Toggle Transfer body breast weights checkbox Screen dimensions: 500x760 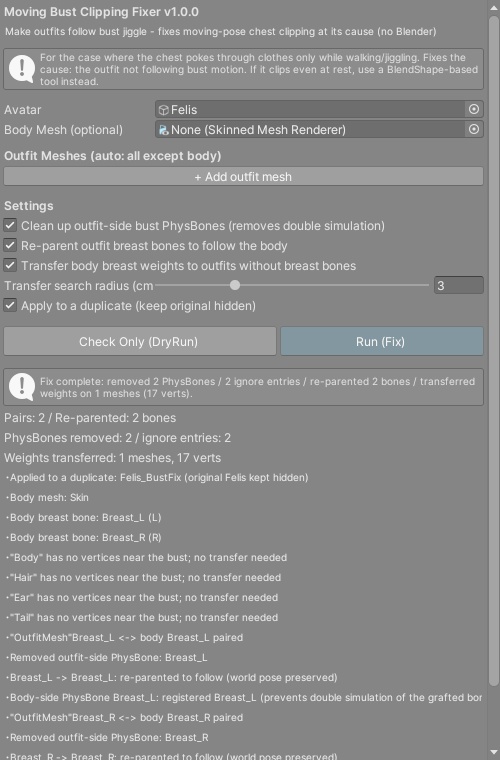click(x=10, y=265)
